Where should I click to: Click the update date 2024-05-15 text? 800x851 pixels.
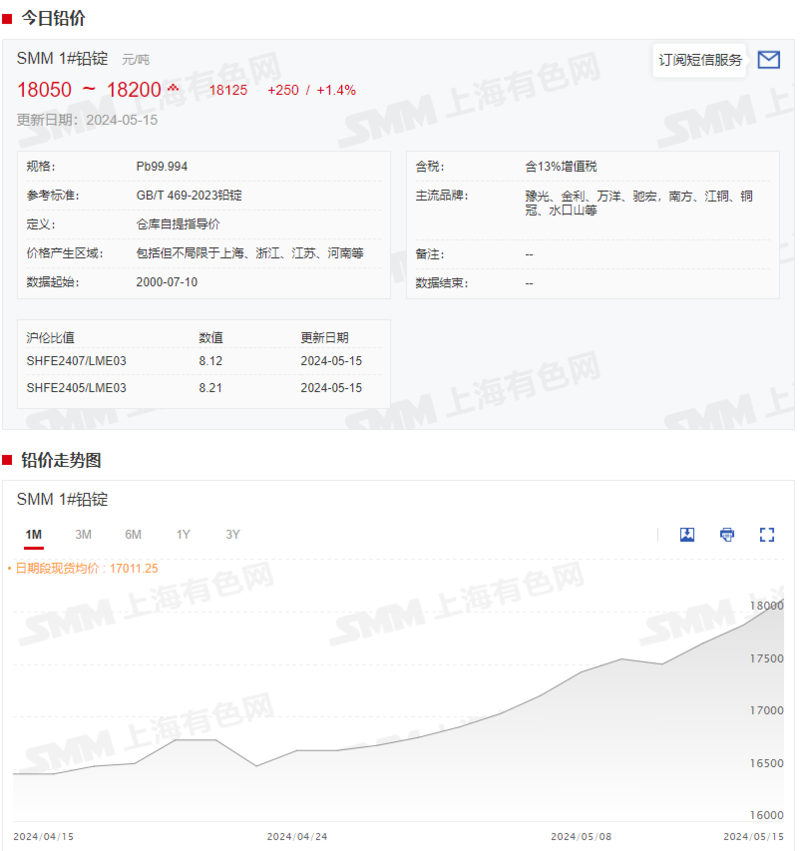tap(87, 120)
